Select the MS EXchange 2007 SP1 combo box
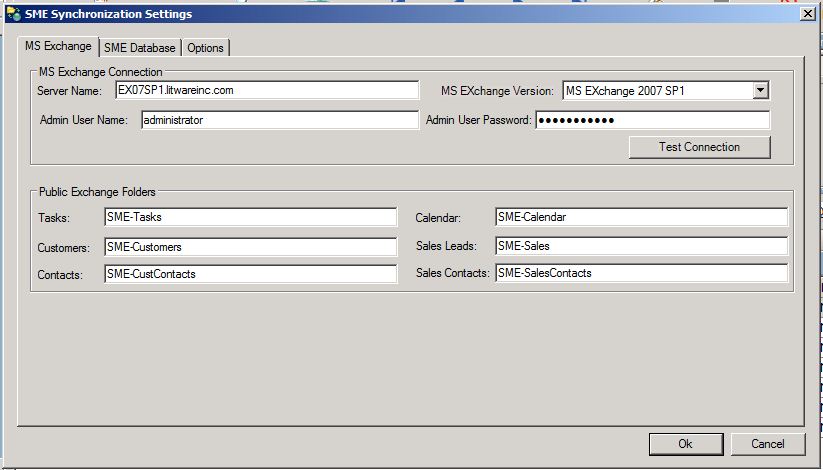 tap(666, 90)
